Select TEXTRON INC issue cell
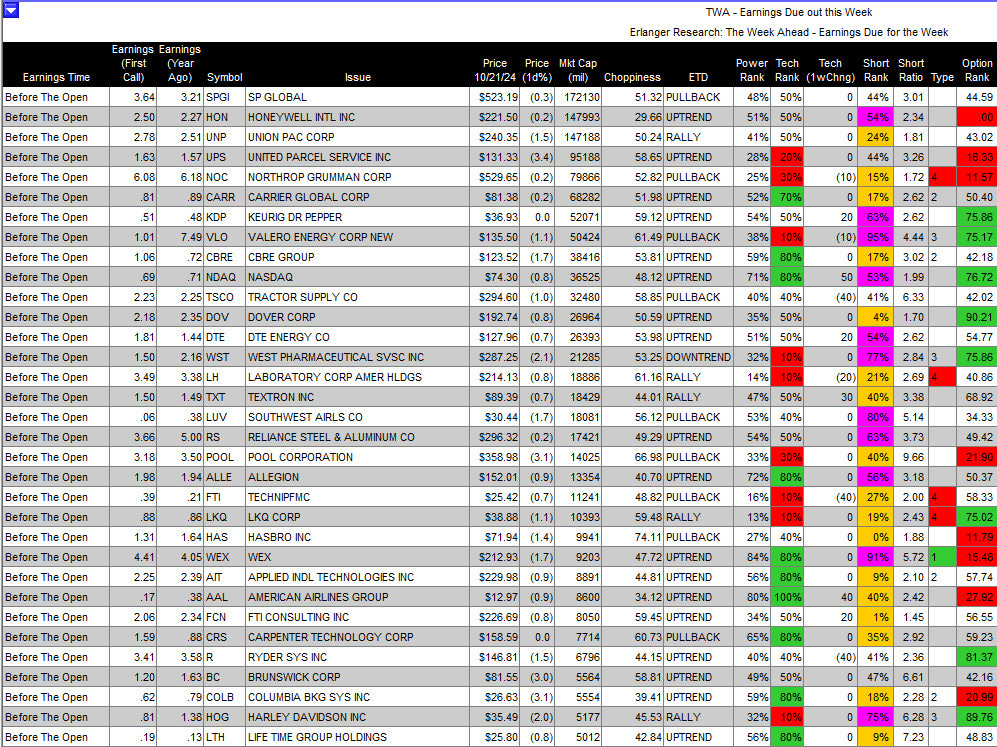The height and width of the screenshot is (747, 997). pyautogui.click(x=357, y=397)
